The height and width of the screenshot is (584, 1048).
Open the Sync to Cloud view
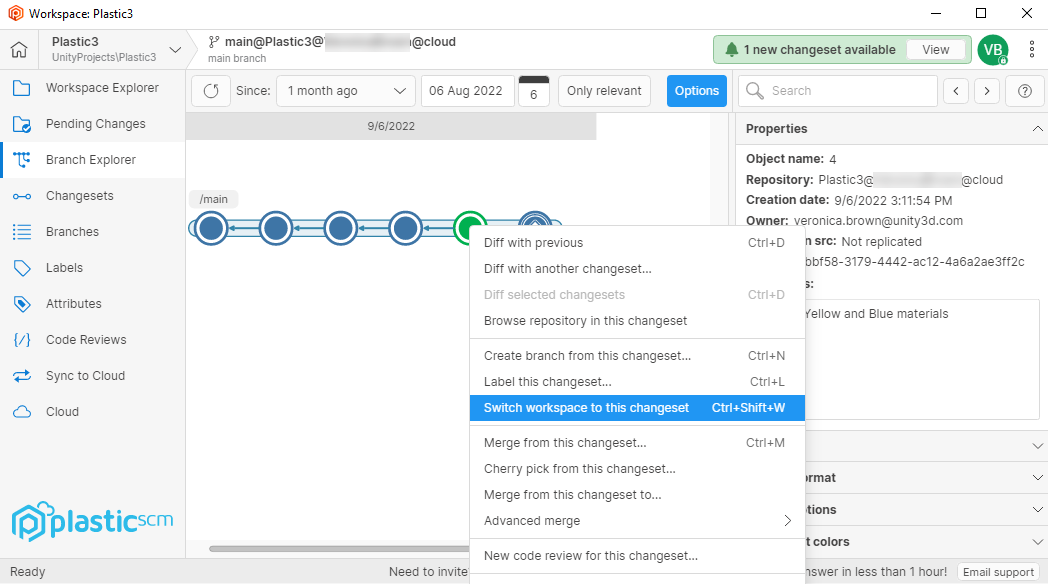pos(85,376)
